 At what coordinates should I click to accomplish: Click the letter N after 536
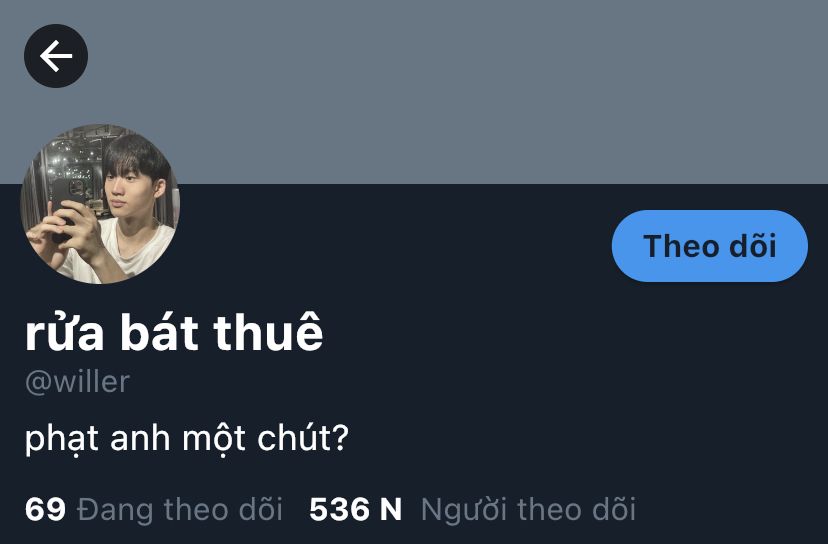point(391,509)
